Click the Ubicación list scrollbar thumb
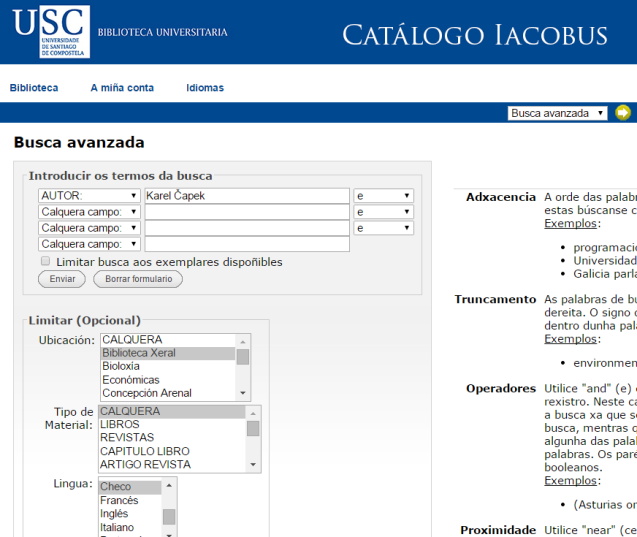The image size is (637, 537). tap(243, 357)
